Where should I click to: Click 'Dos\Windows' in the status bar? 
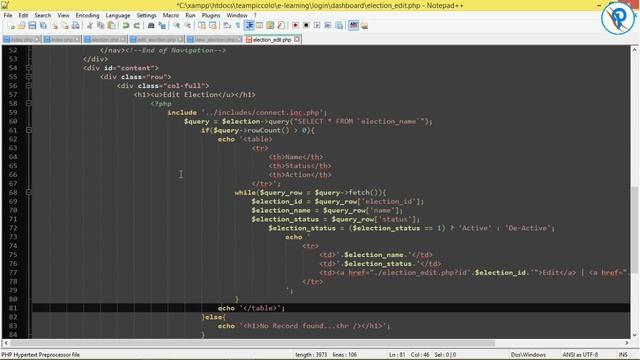(528, 355)
